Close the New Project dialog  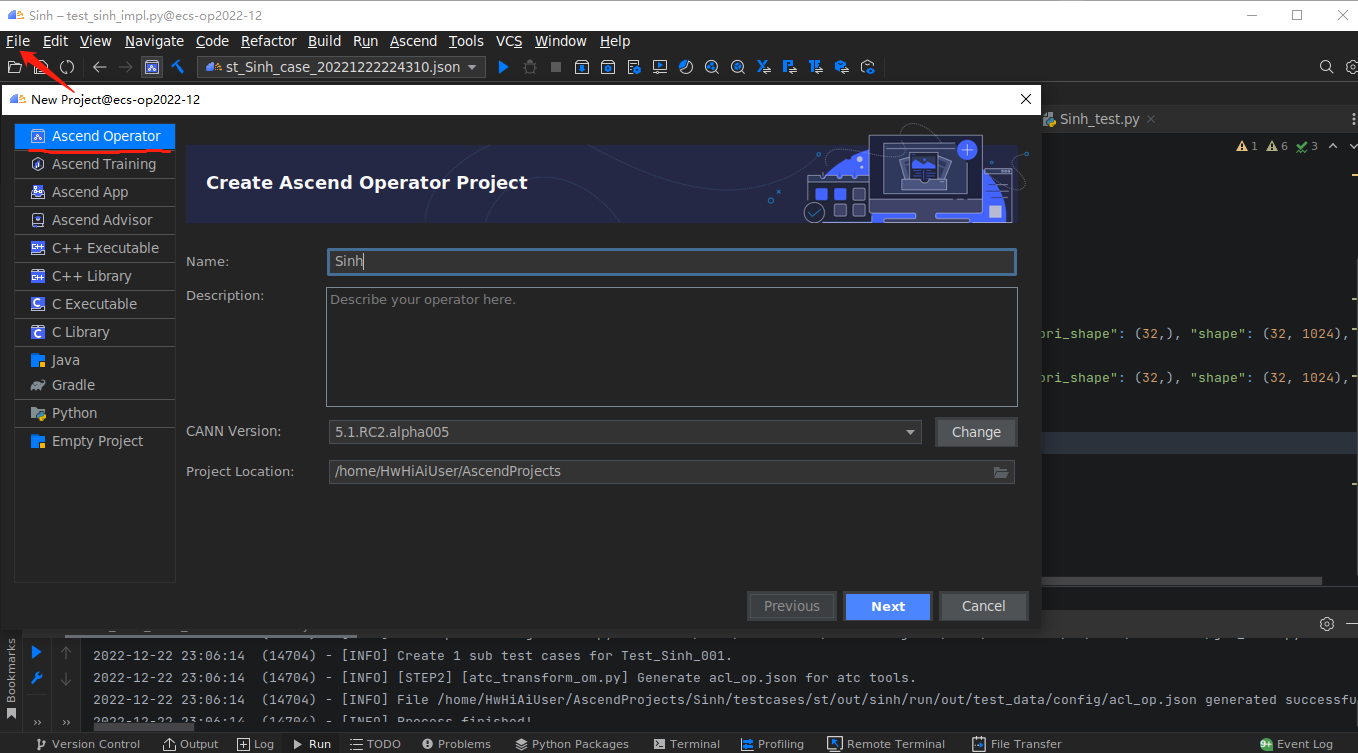click(1025, 99)
